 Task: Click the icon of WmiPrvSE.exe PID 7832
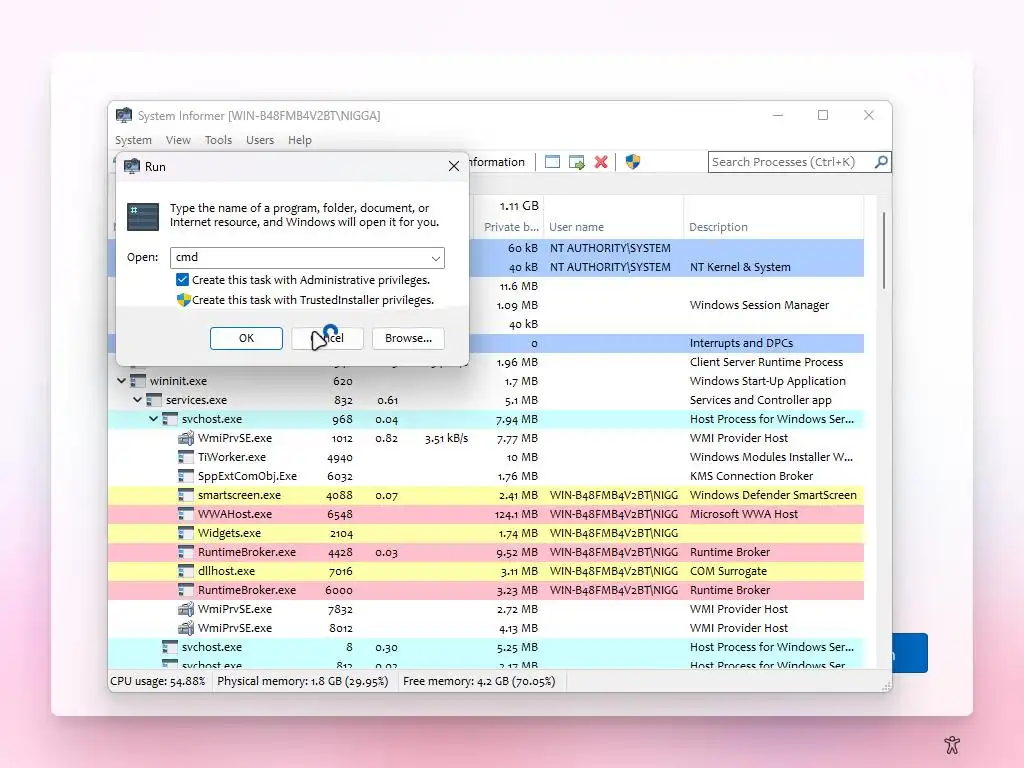(x=186, y=609)
